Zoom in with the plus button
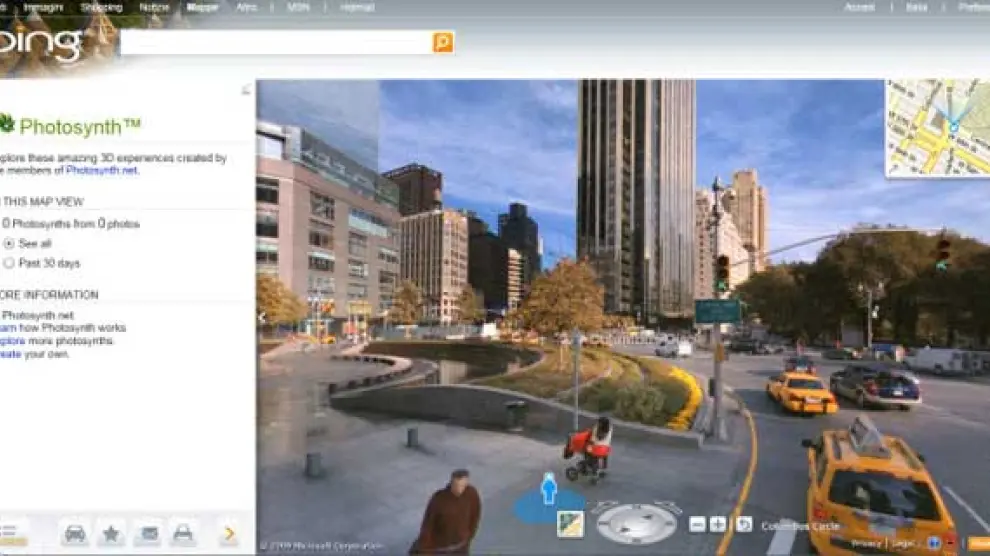 point(718,524)
